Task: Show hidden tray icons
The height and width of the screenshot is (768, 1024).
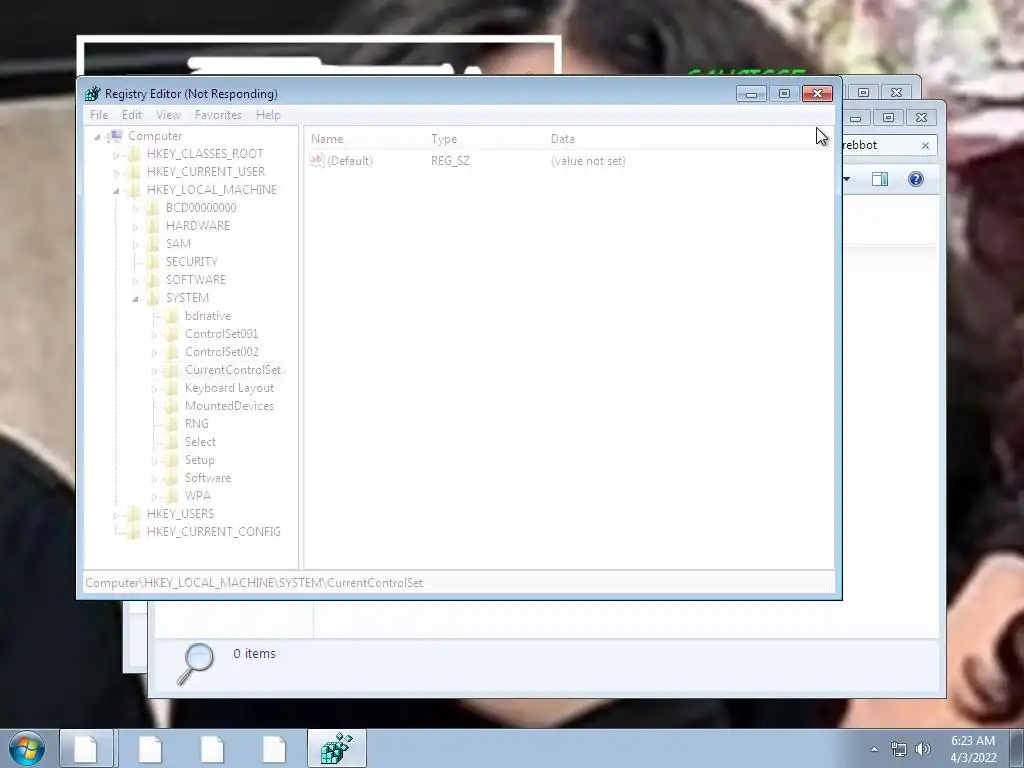Action: click(x=874, y=749)
